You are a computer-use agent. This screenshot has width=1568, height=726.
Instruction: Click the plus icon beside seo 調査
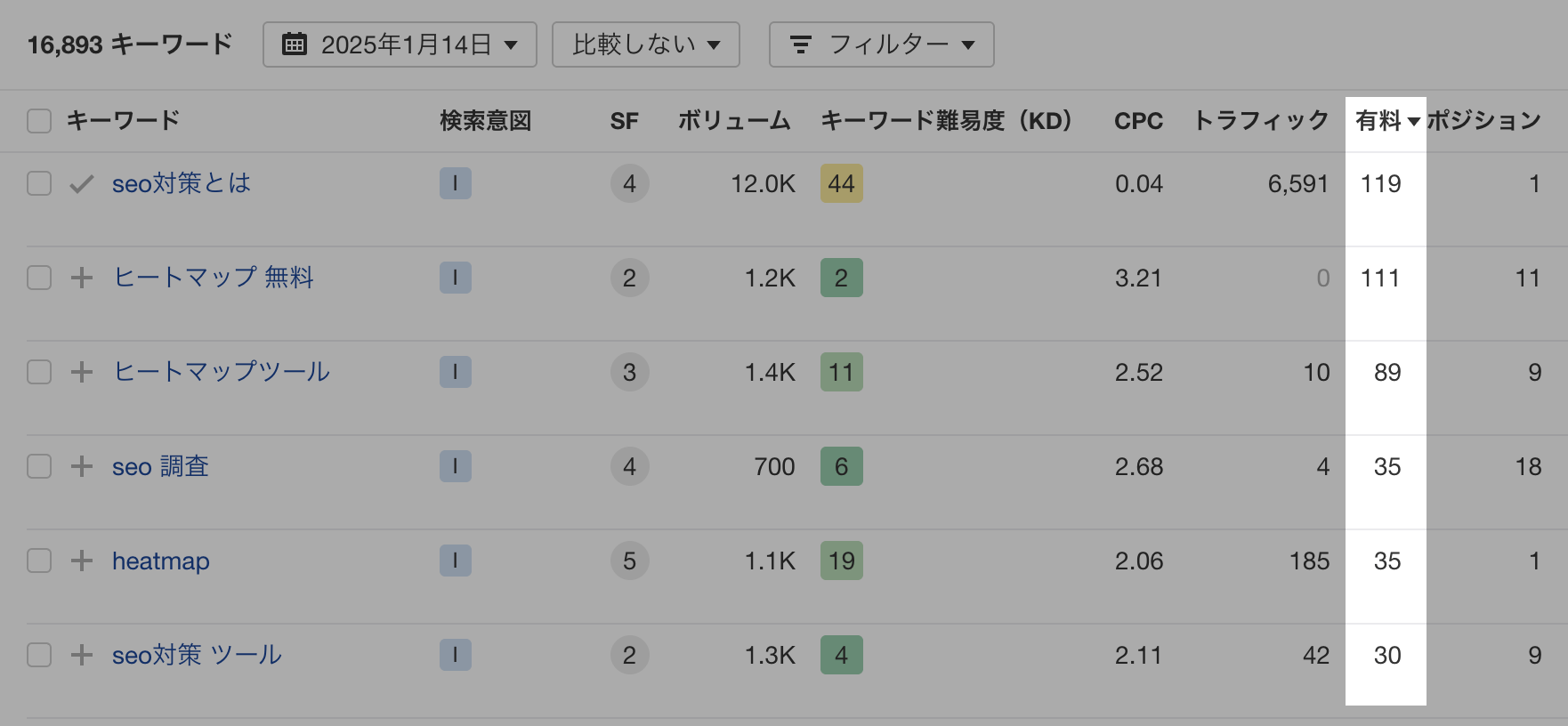pos(82,466)
